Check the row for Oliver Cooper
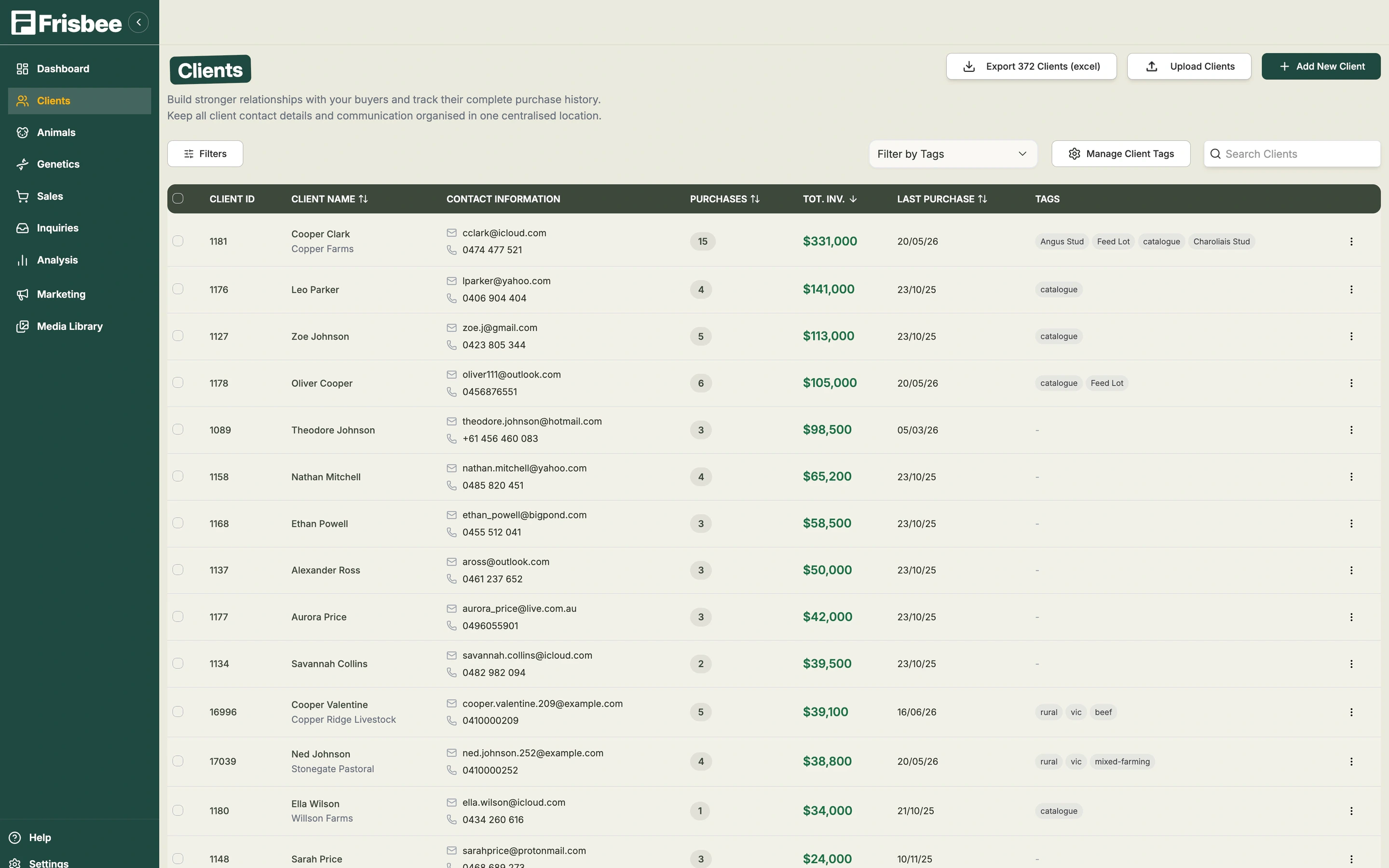 178,382
